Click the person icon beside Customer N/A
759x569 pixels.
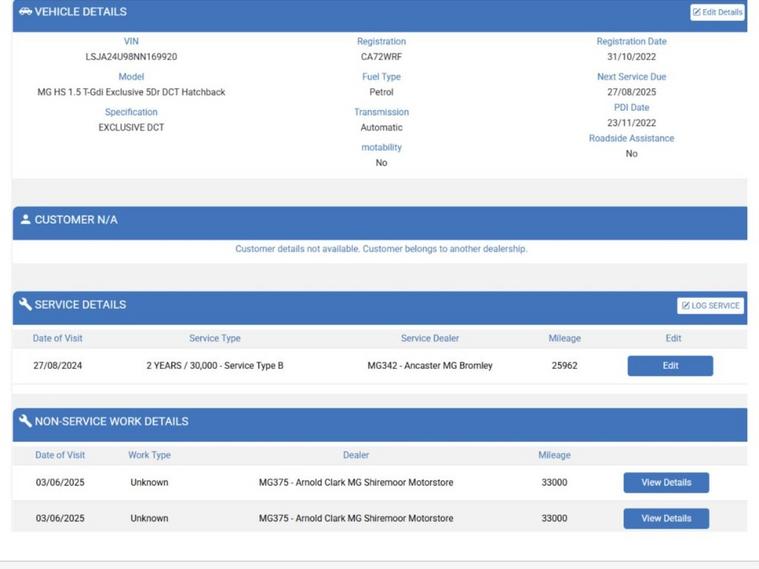click(x=25, y=219)
